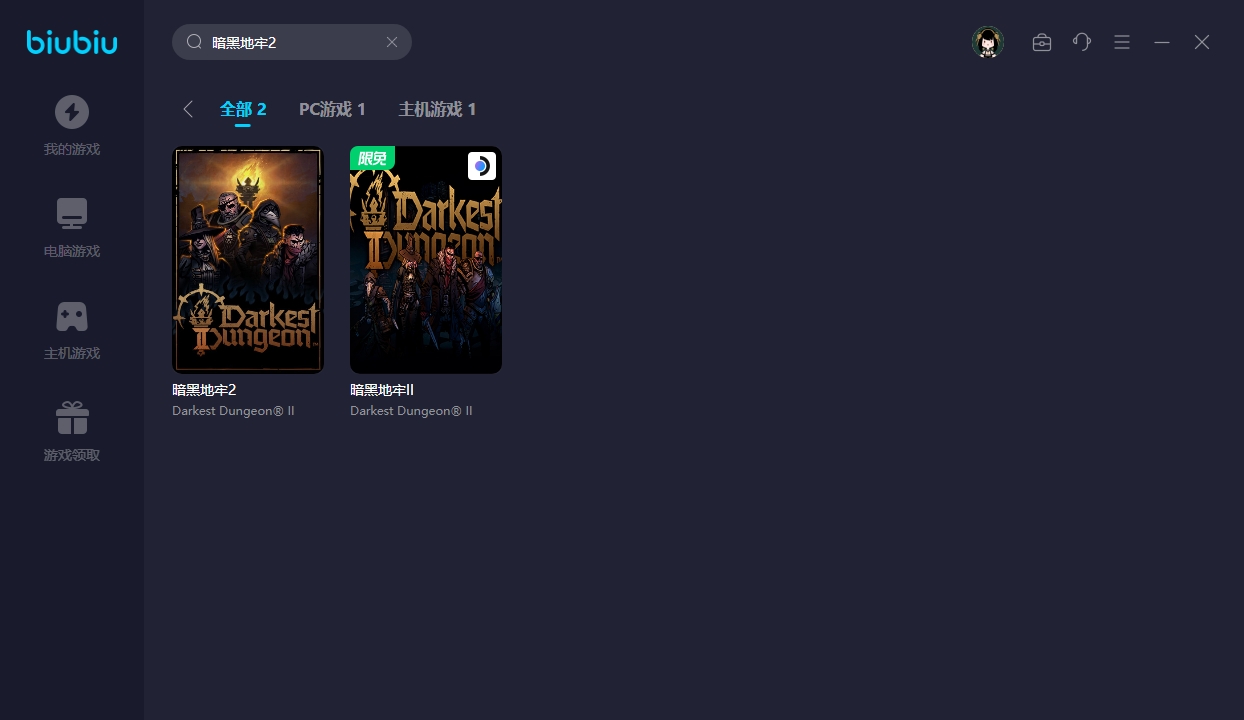Click the search magnifier icon
The height and width of the screenshot is (720, 1244).
(x=195, y=42)
